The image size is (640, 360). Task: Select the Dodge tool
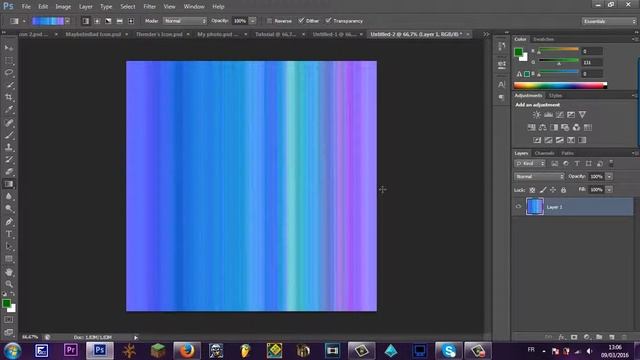[x=9, y=209]
